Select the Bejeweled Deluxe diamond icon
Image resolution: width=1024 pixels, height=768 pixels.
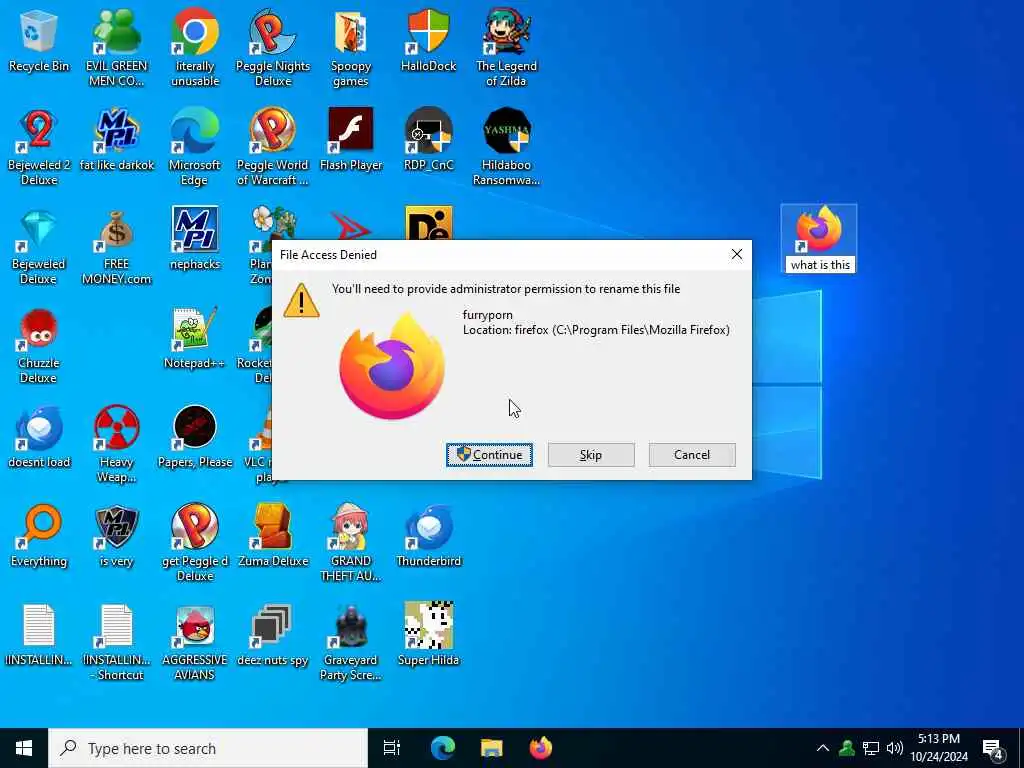click(x=39, y=246)
